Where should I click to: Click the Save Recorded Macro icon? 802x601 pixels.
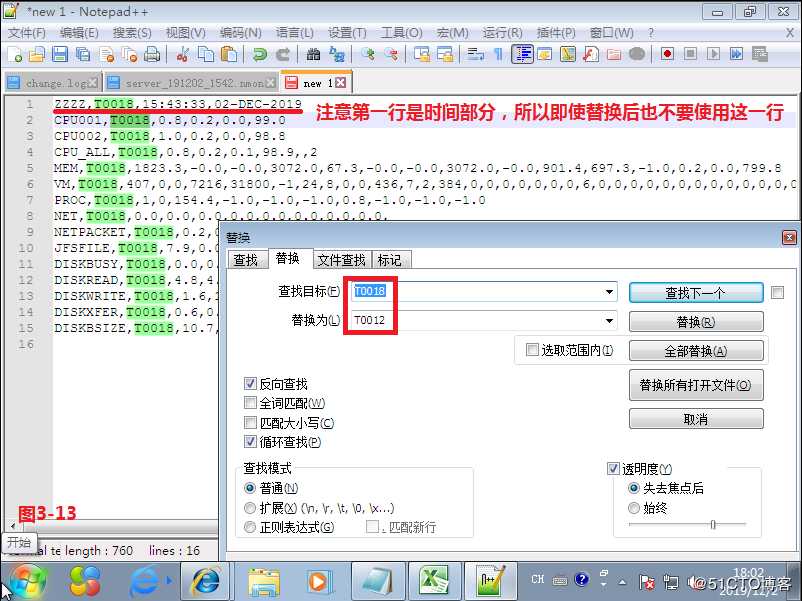(760, 54)
